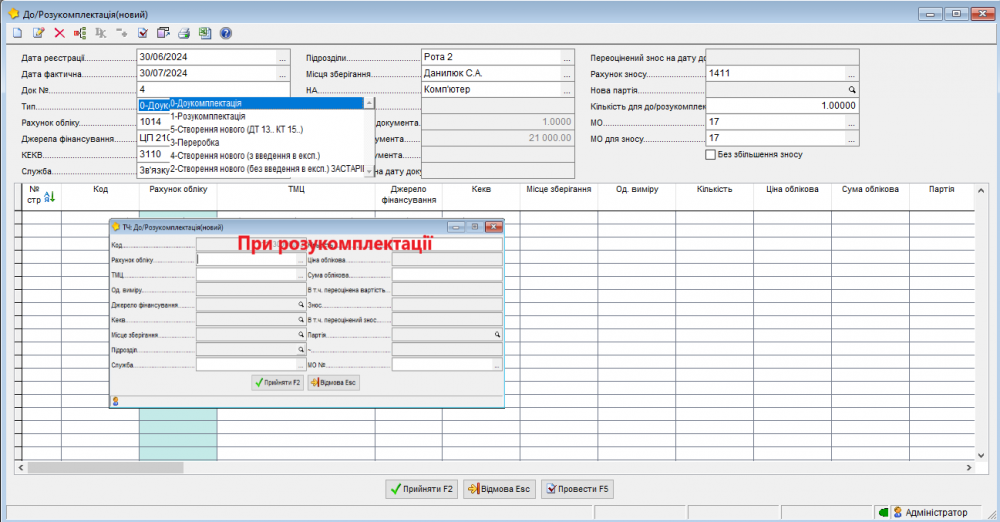This screenshot has width=1000, height=522.
Task: Enable the Без збільшення зносу checkbox
Action: point(711,155)
